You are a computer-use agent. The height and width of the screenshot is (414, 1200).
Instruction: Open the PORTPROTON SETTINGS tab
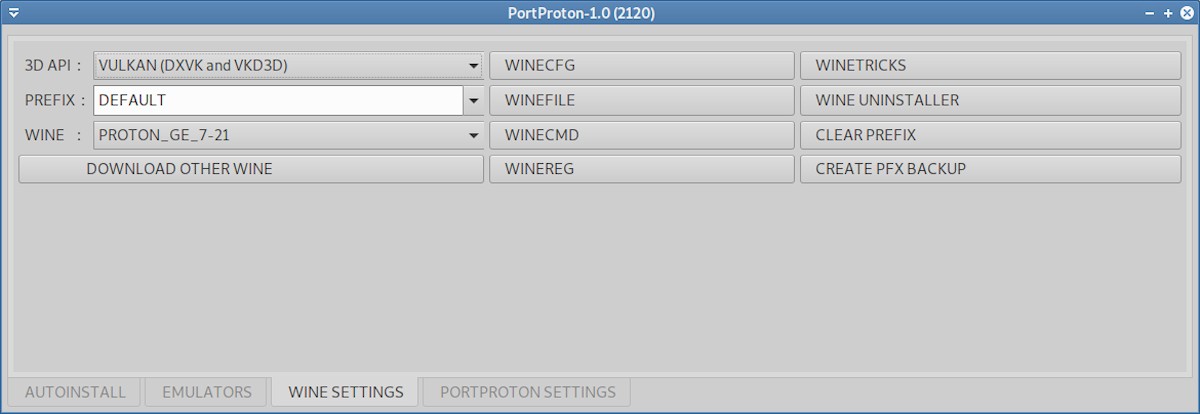pos(527,392)
